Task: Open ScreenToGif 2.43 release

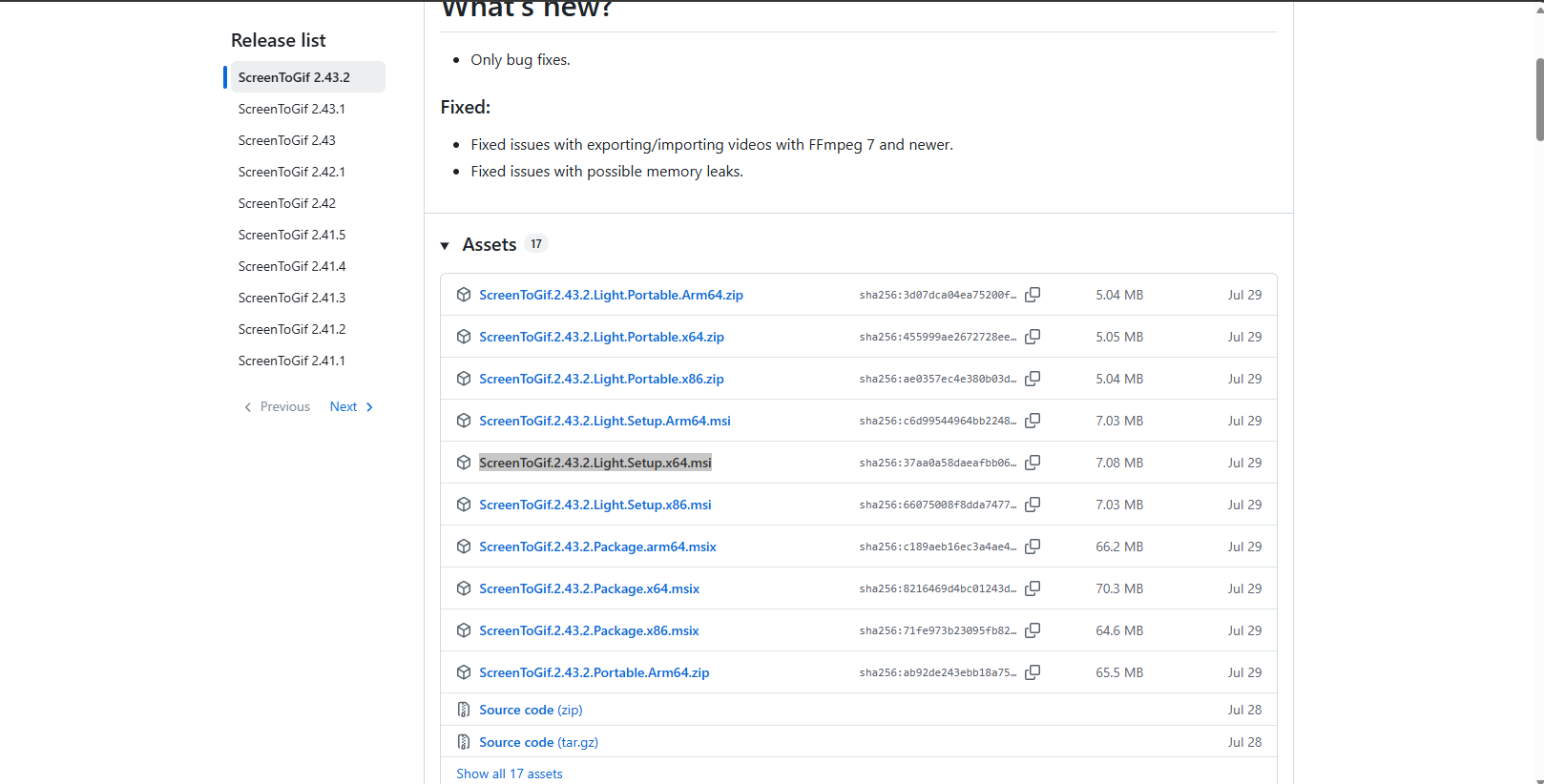Action: coord(287,140)
